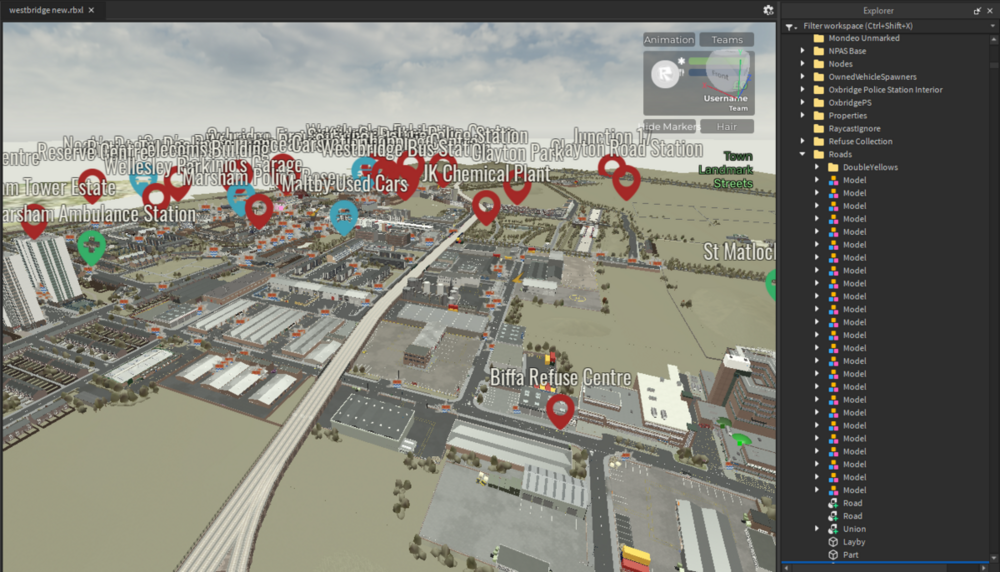The image size is (1000, 572).
Task: Click the green marker below Tower Estate
Action: (91, 247)
